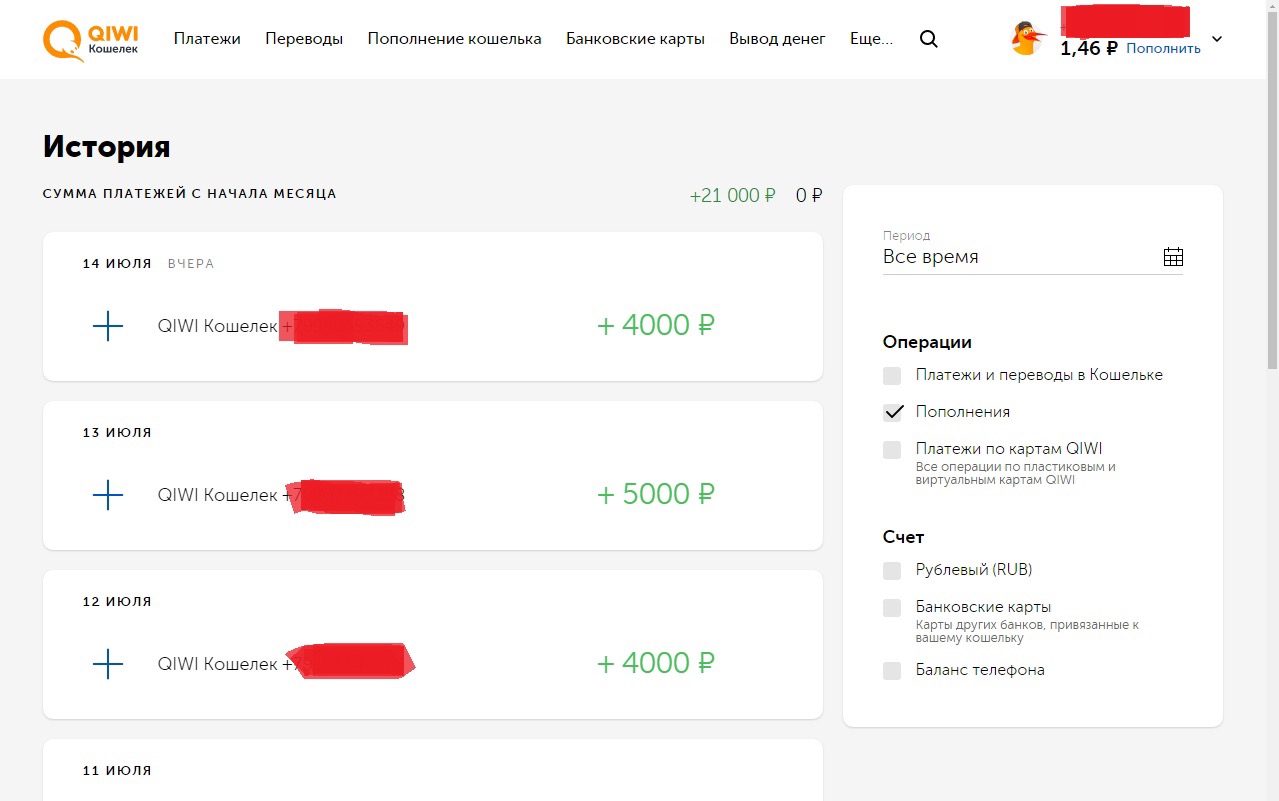The width and height of the screenshot is (1279, 801).
Task: Open the QIWI Кошелек logo homepage
Action: point(91,40)
